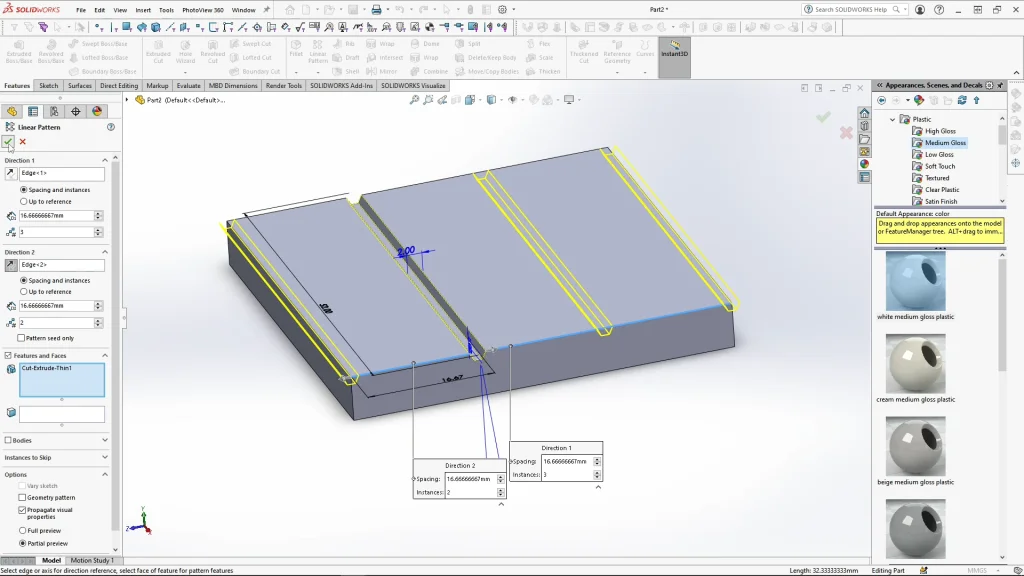This screenshot has width=1024, height=576.
Task: Pick the white medium gloss plastic swatch
Action: [914, 279]
